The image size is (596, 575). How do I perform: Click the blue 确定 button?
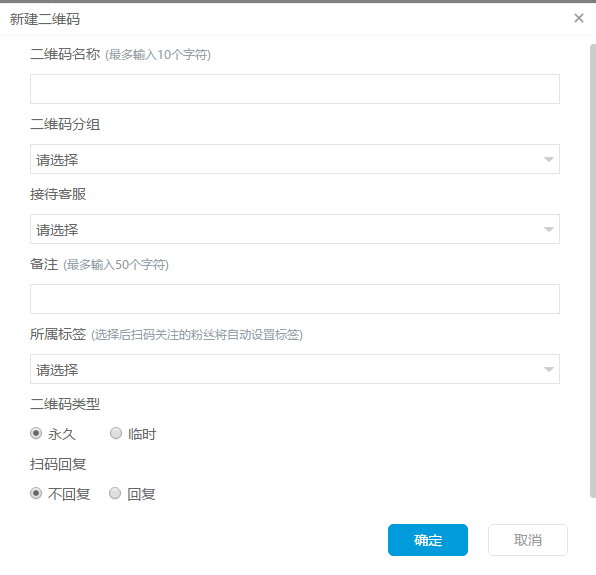tap(428, 540)
